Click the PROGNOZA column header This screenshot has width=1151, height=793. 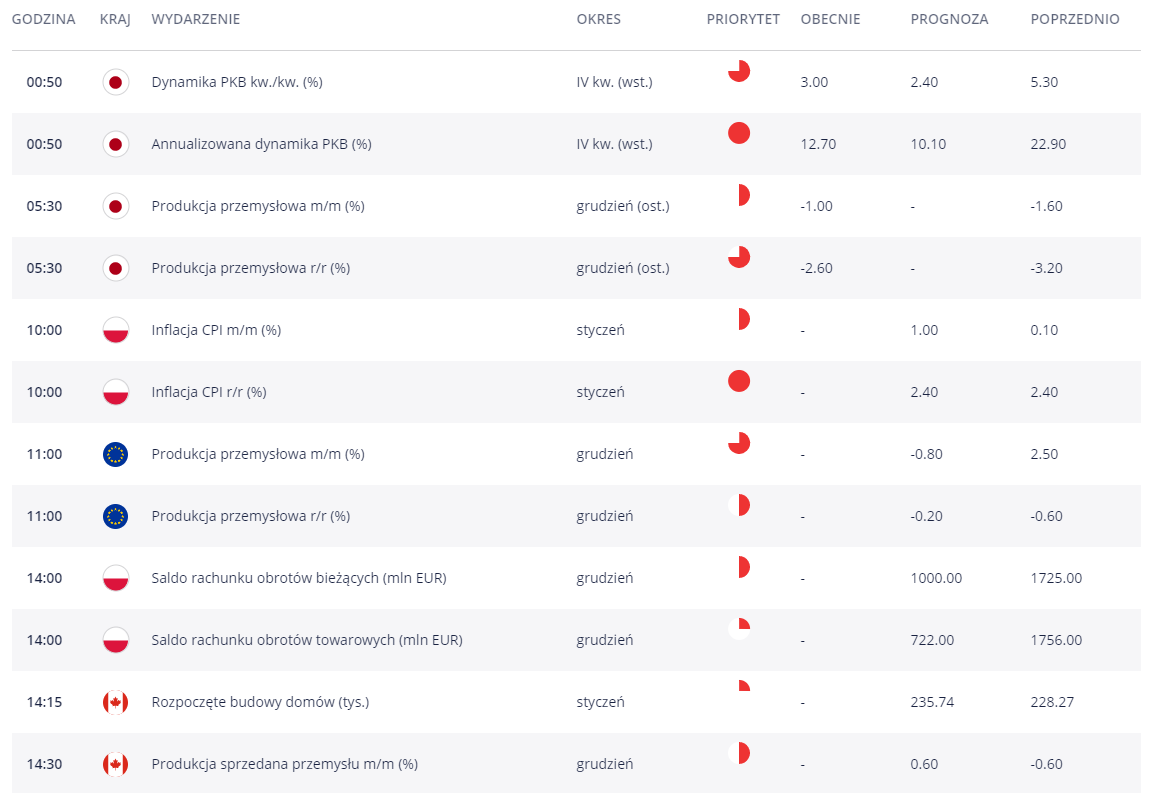(949, 20)
